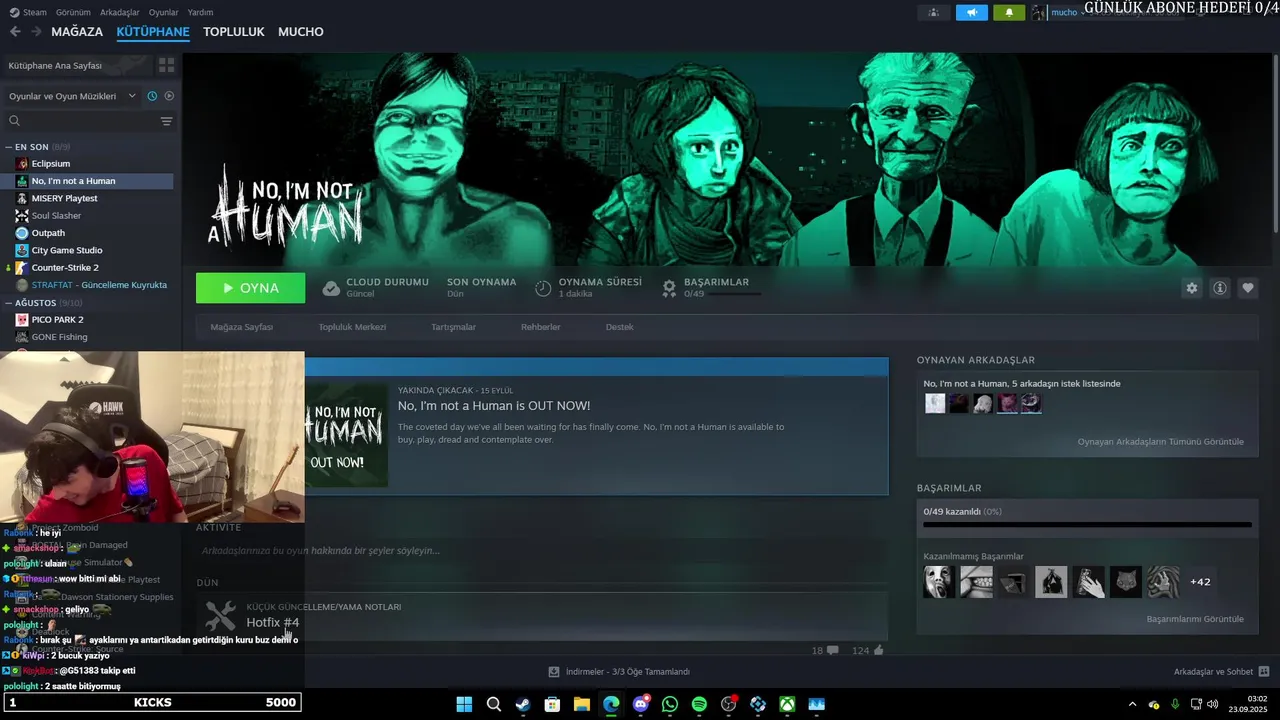
Task: Open the Oyunlar menu
Action: coord(163,12)
